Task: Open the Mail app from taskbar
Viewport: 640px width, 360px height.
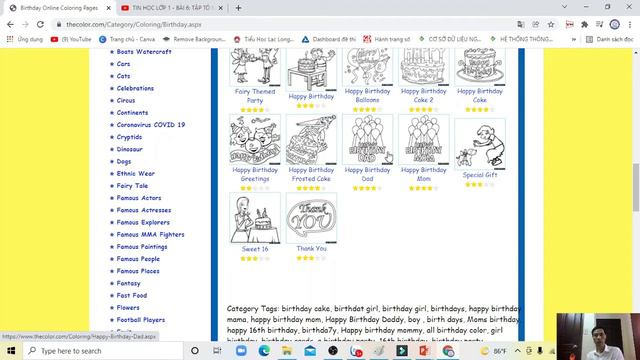Action: coord(310,351)
